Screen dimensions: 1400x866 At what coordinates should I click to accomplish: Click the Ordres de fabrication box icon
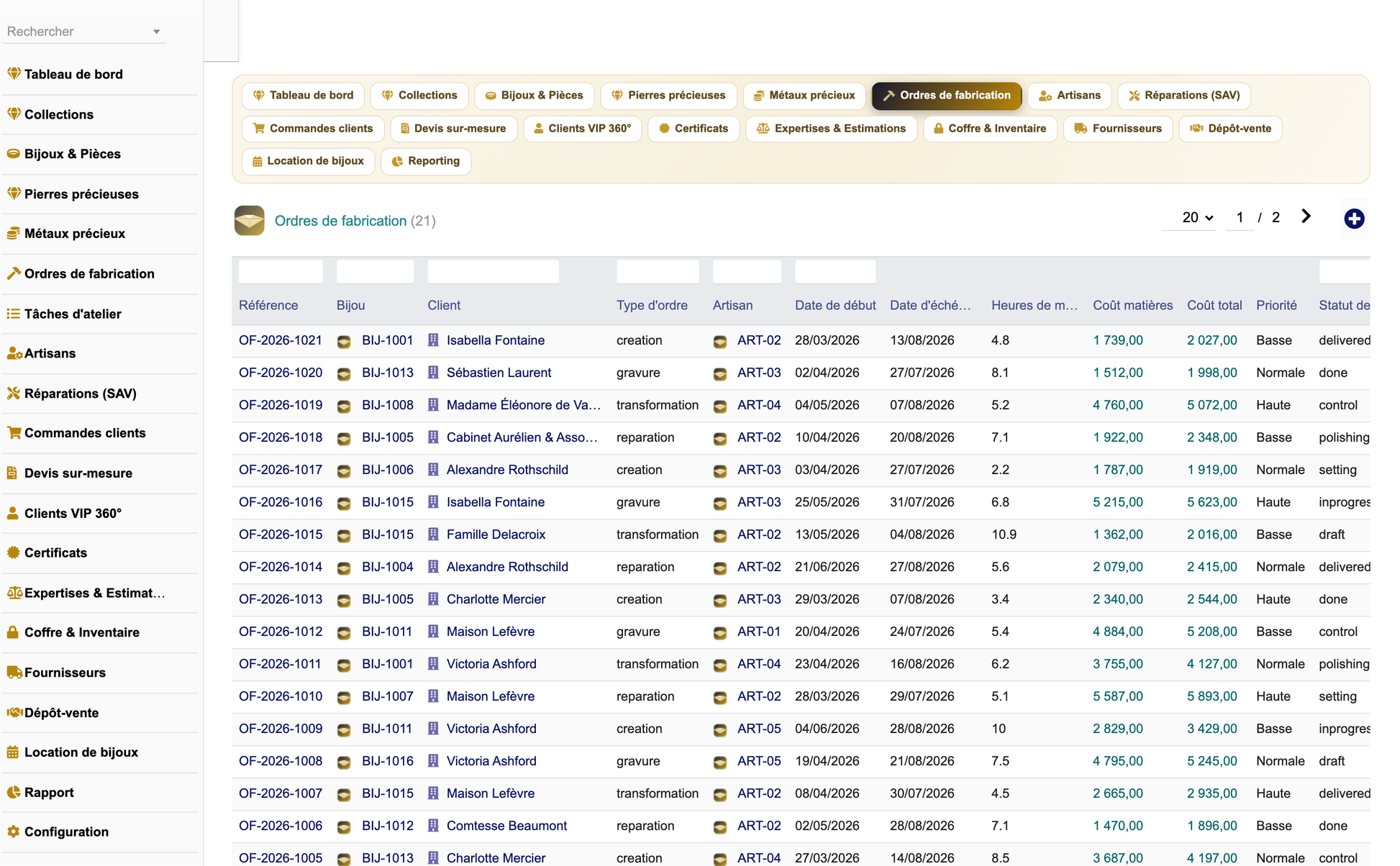249,221
